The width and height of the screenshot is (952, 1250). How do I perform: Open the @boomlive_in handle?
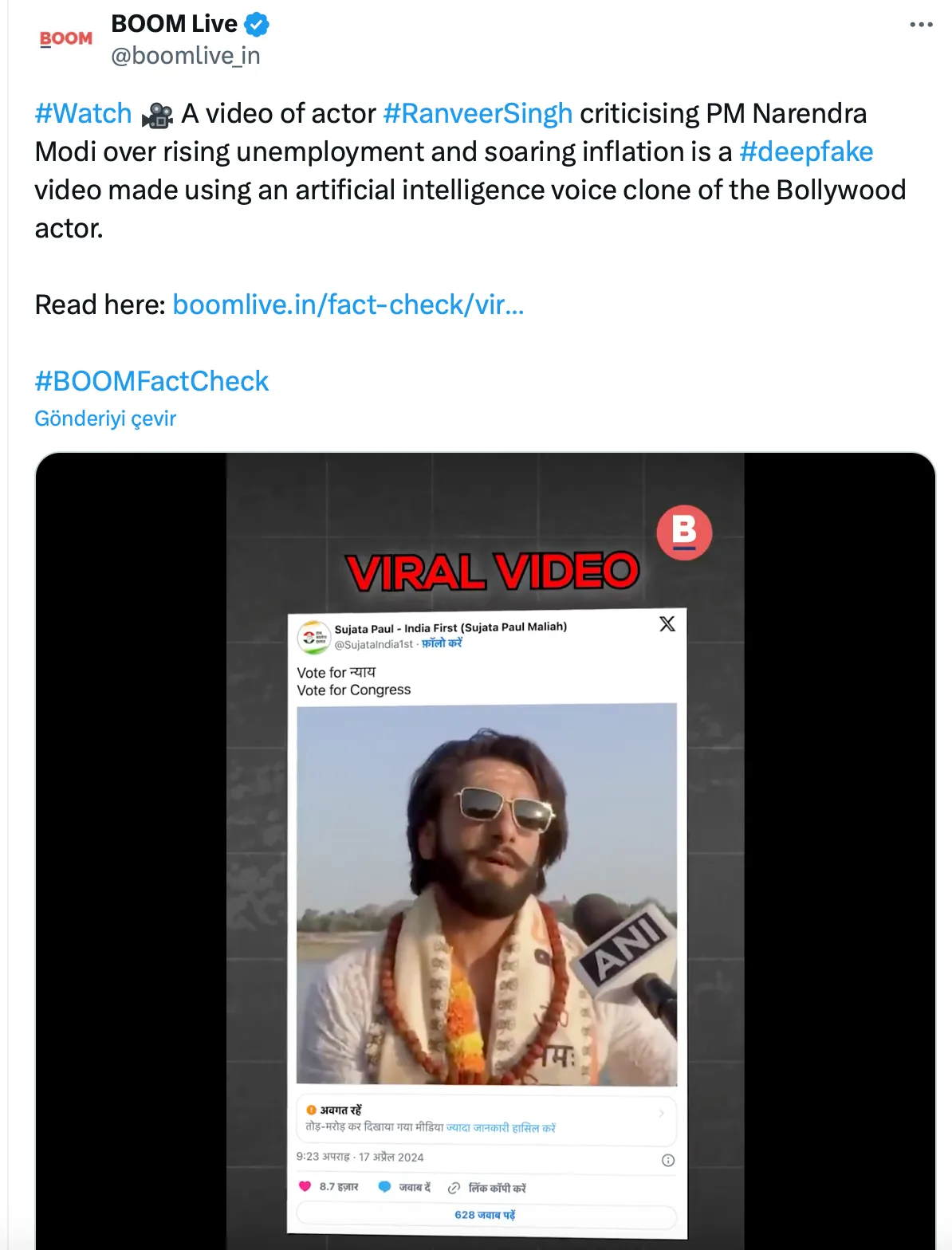[x=186, y=56]
